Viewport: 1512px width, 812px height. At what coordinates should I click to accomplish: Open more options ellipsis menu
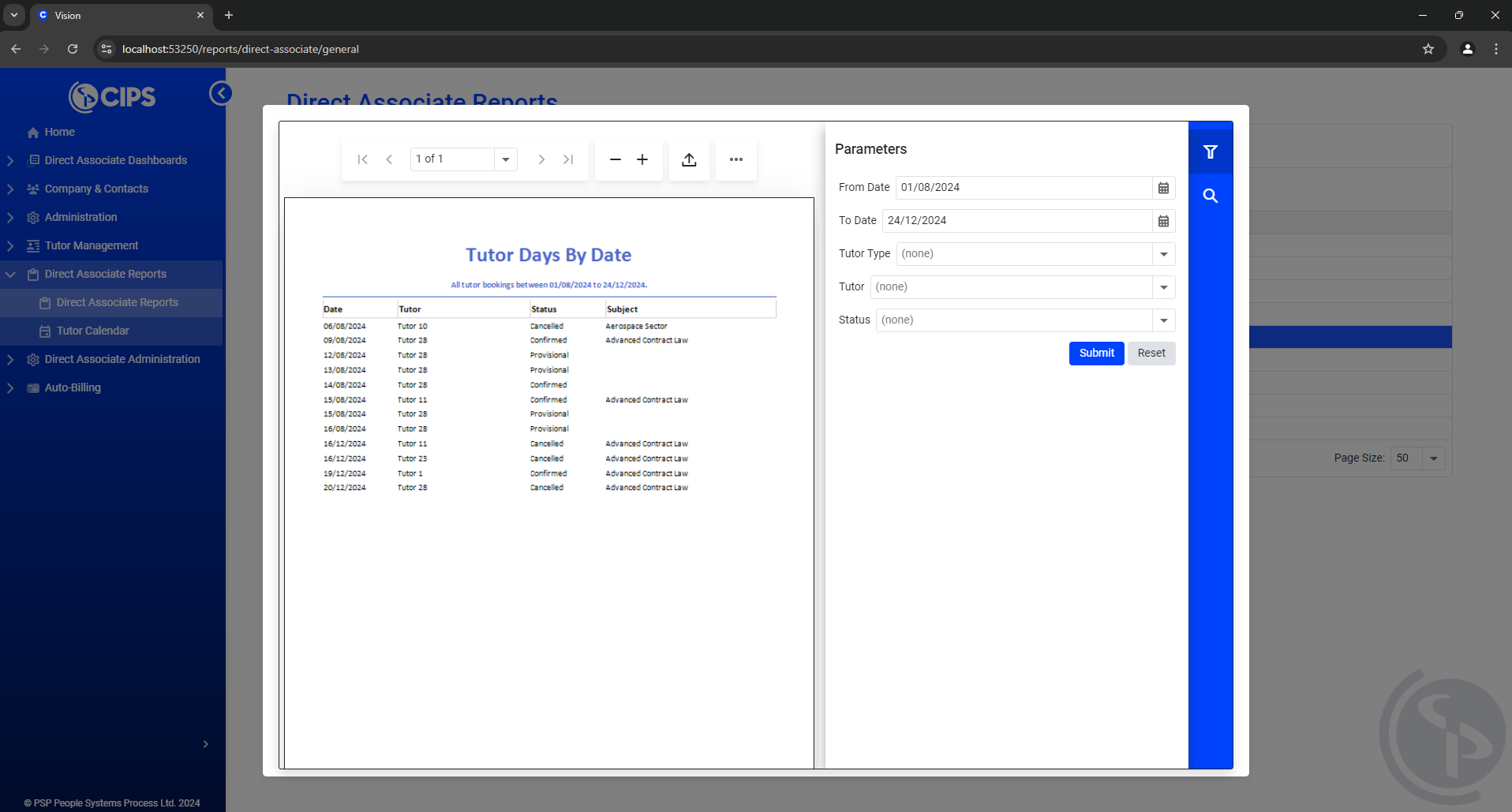736,159
